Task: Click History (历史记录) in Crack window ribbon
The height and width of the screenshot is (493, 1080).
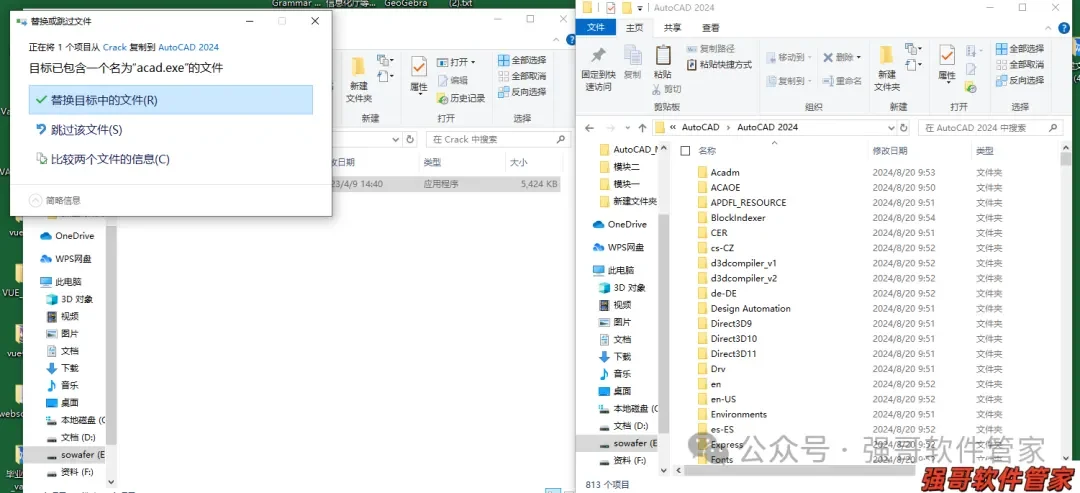Action: [461, 98]
